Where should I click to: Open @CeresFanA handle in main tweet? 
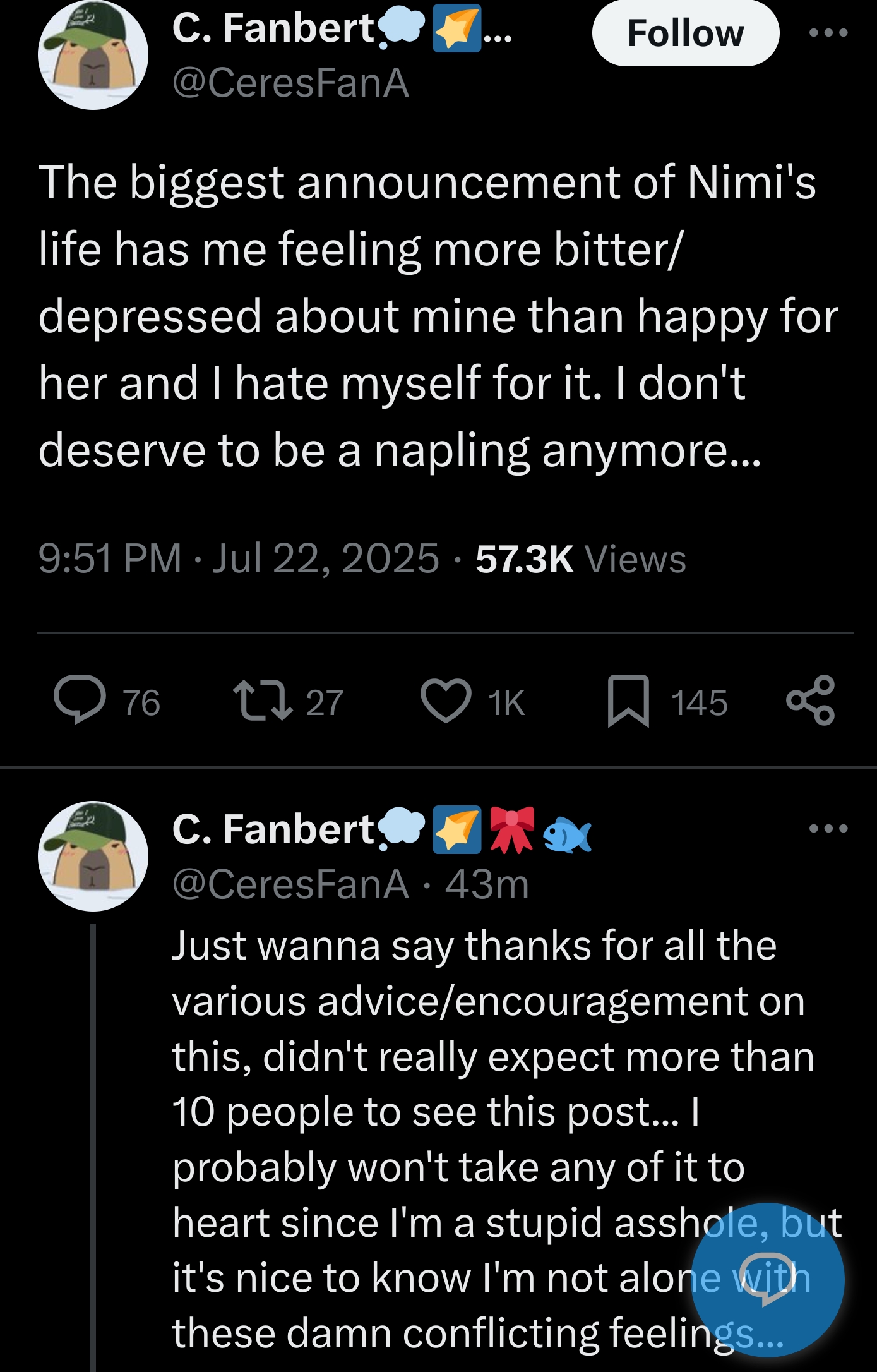pos(290,83)
